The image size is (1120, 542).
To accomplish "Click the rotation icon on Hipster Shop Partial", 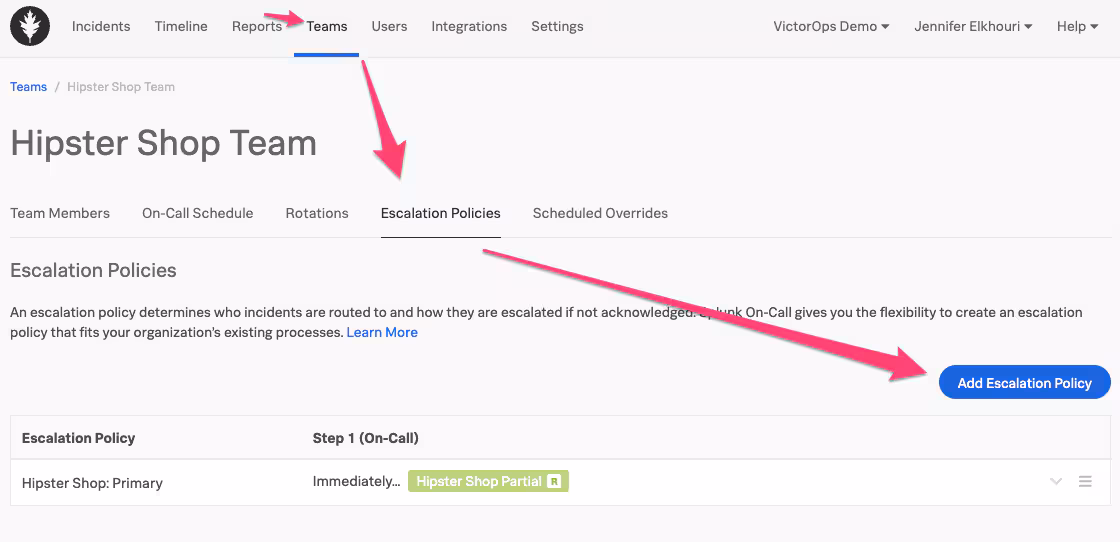I will coord(554,482).
